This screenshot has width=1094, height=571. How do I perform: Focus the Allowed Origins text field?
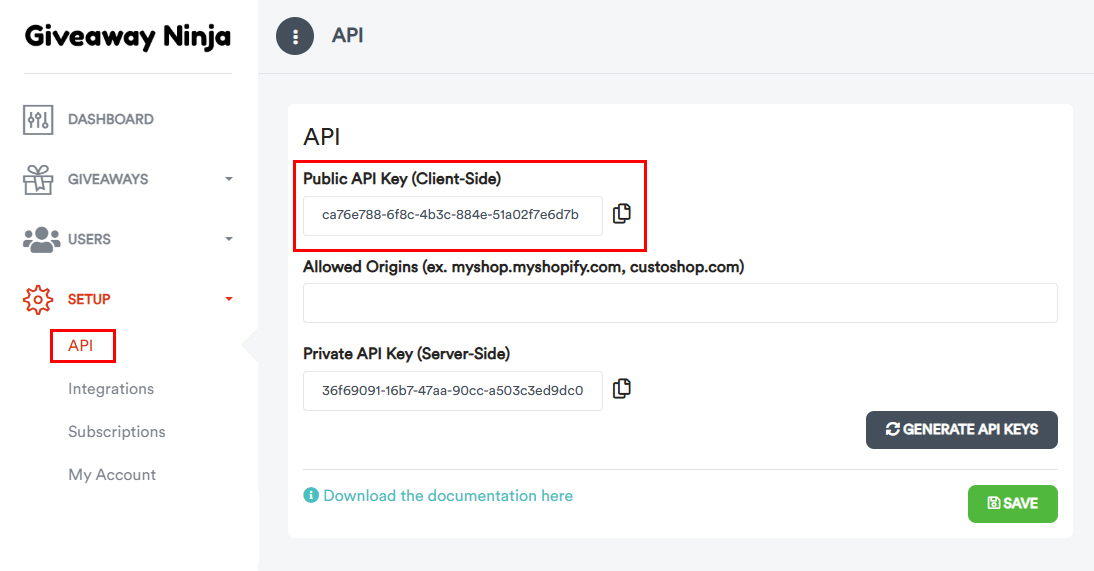[x=680, y=303]
